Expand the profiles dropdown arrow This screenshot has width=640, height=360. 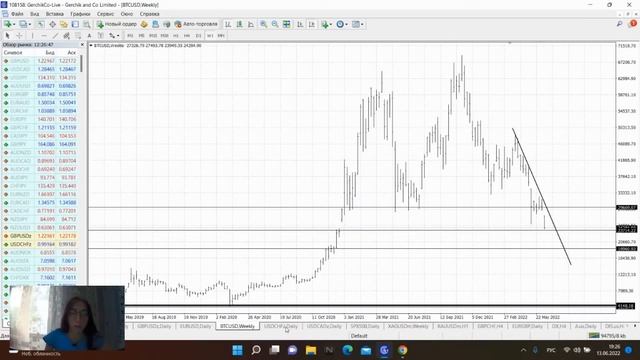tap(30, 24)
